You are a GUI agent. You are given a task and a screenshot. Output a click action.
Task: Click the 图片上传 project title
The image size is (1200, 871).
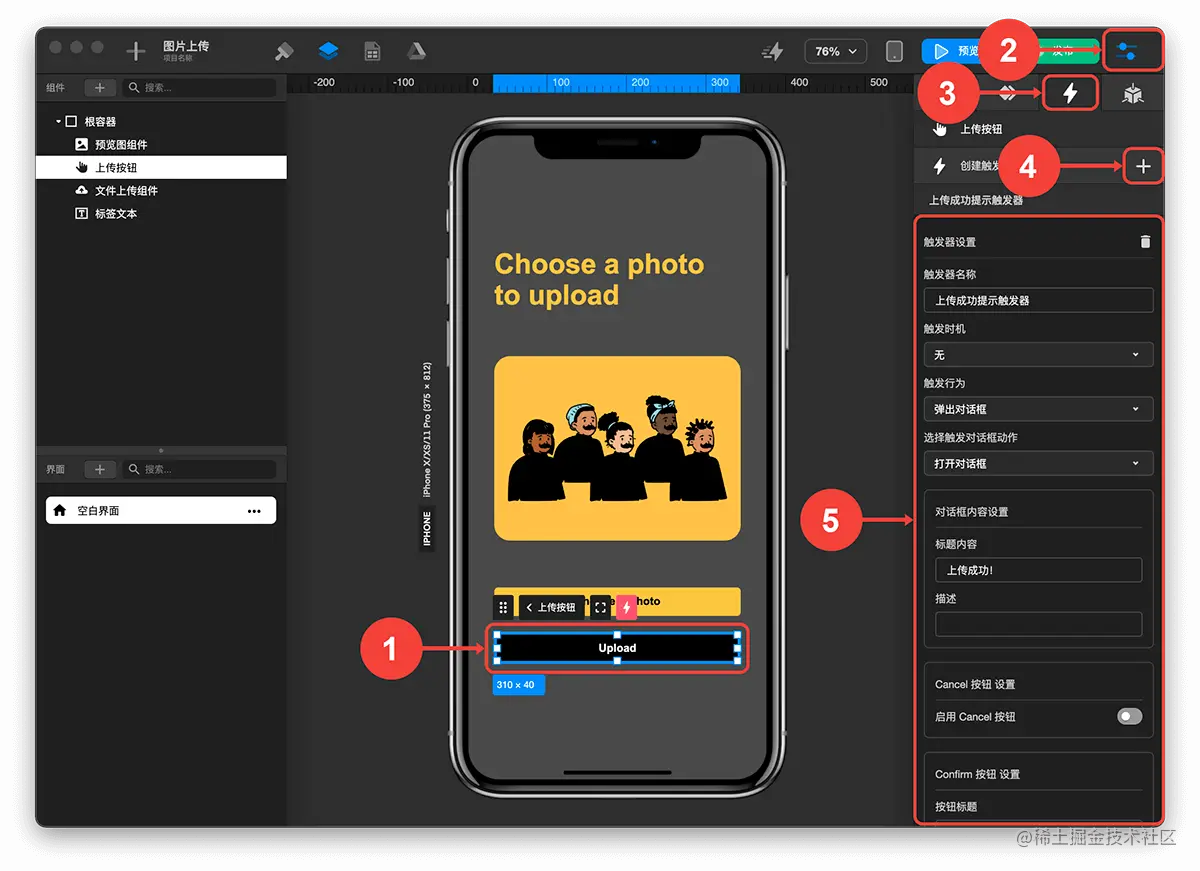tap(186, 46)
